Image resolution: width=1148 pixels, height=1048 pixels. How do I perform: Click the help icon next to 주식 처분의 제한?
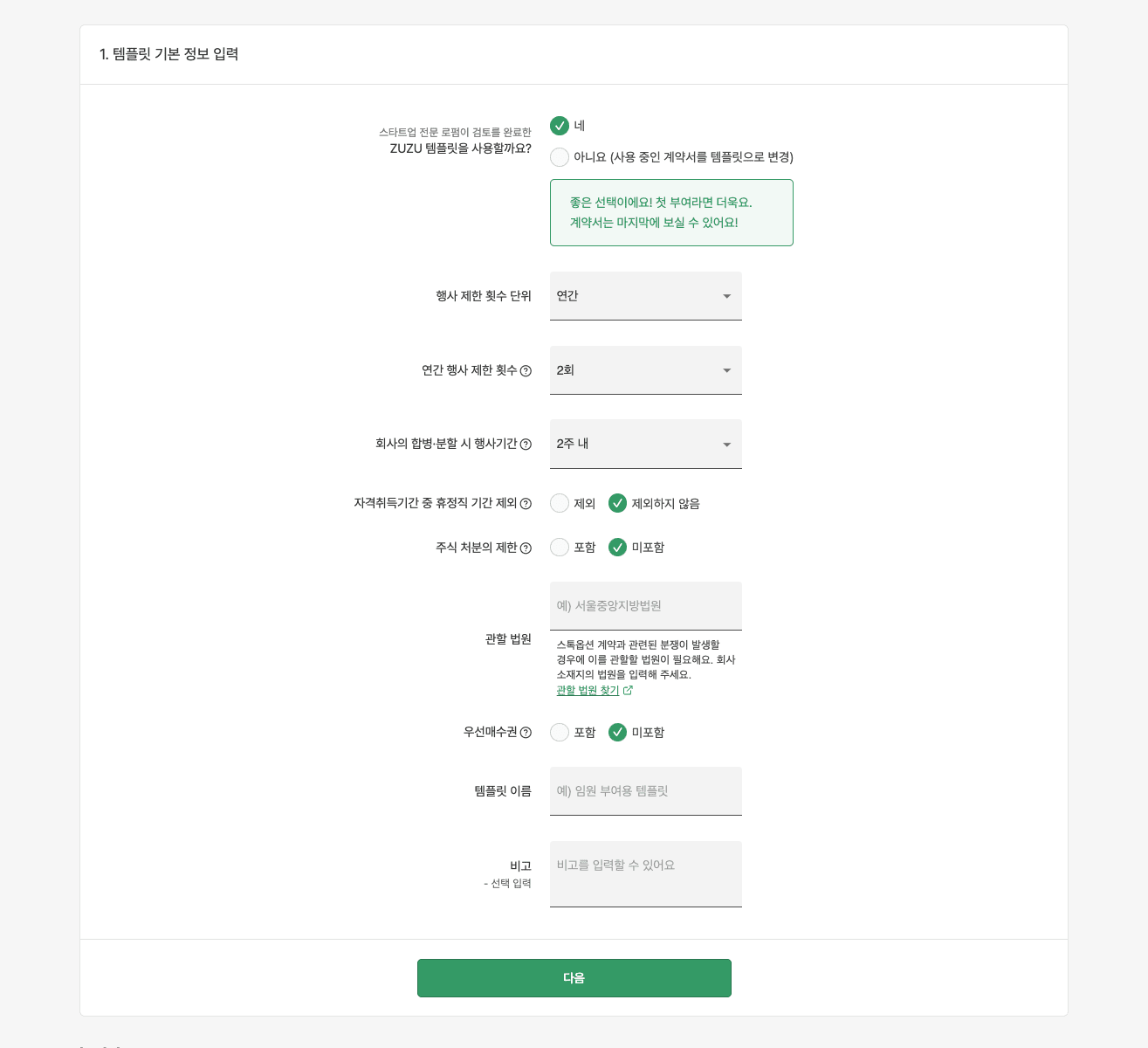point(526,548)
